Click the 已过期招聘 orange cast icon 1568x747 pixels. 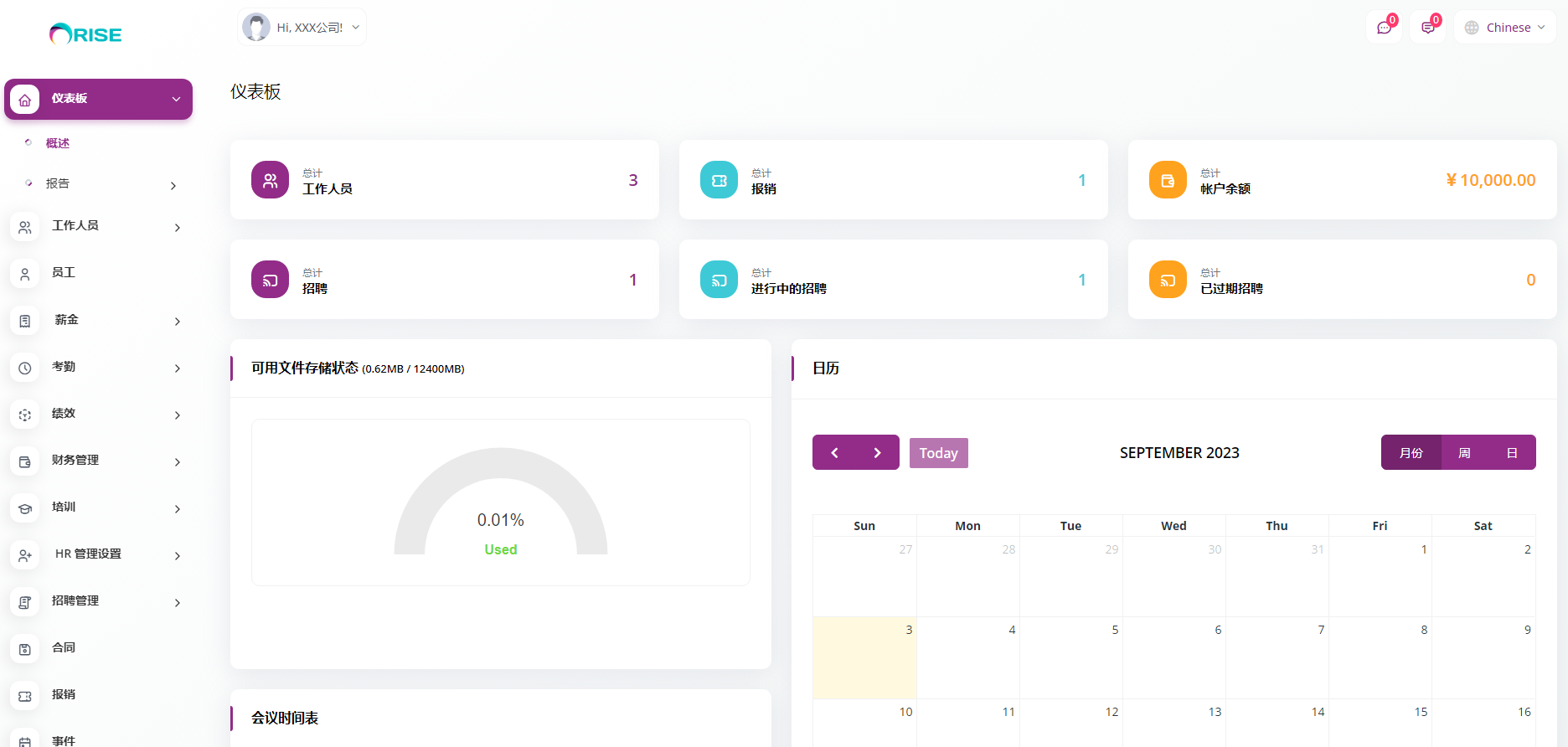pyautogui.click(x=1168, y=280)
